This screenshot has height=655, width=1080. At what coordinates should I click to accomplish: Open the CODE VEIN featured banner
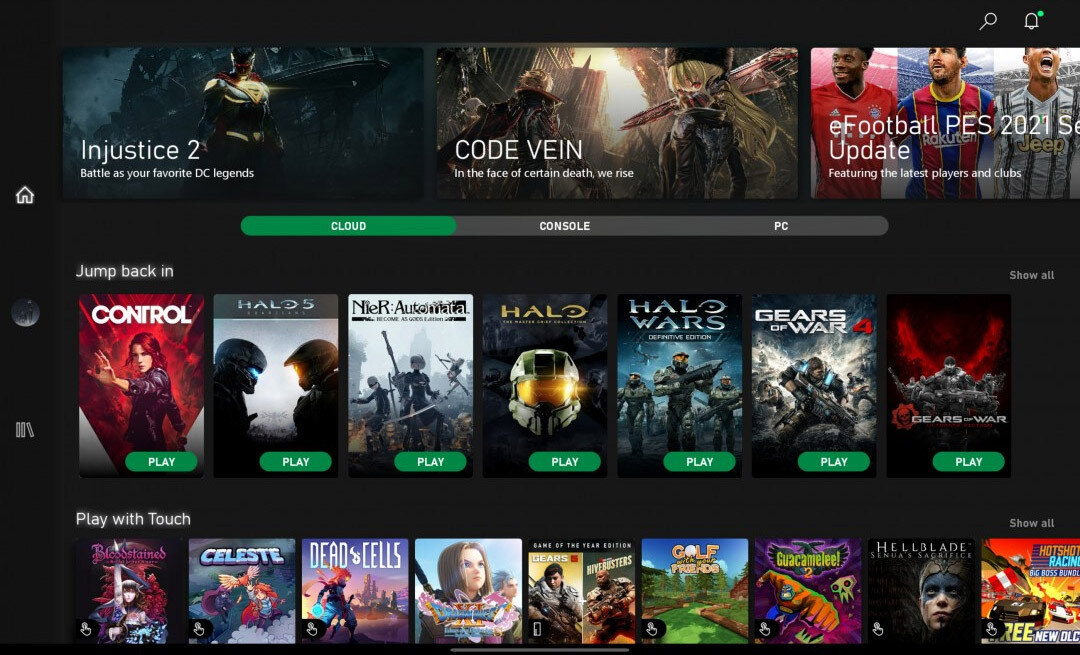point(617,123)
